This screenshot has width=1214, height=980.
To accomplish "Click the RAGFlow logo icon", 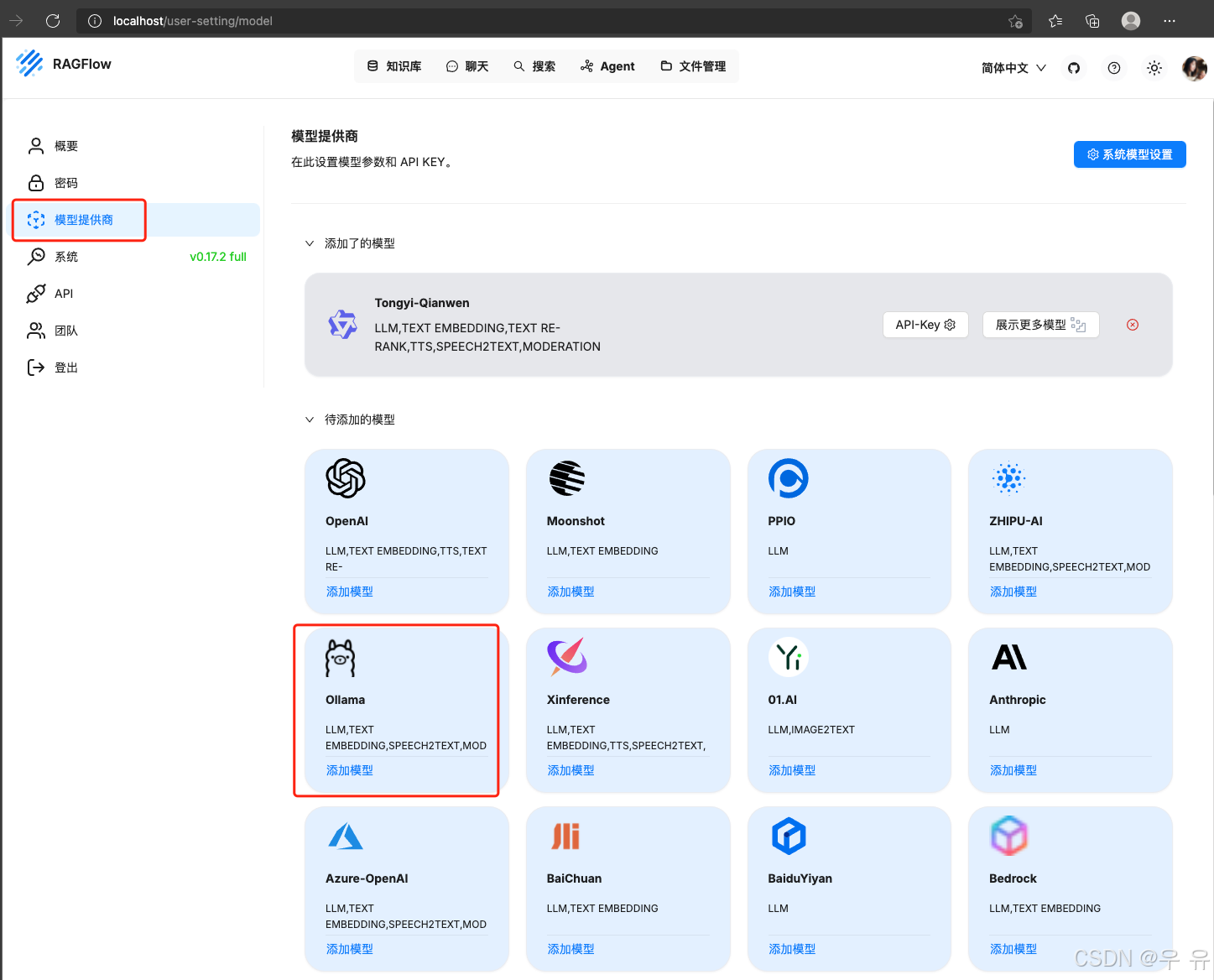I will click(29, 63).
